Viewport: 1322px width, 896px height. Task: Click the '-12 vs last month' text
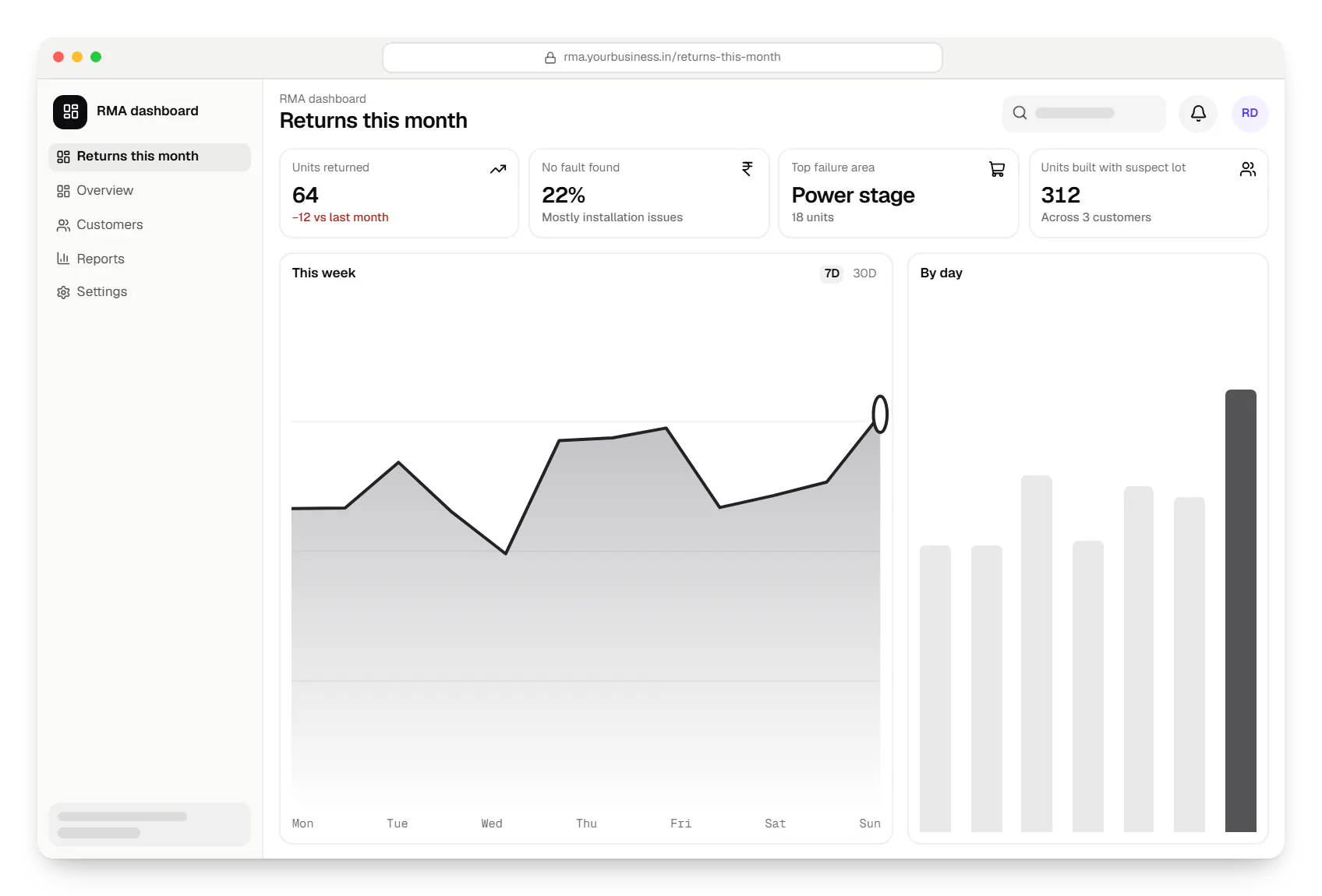341,217
